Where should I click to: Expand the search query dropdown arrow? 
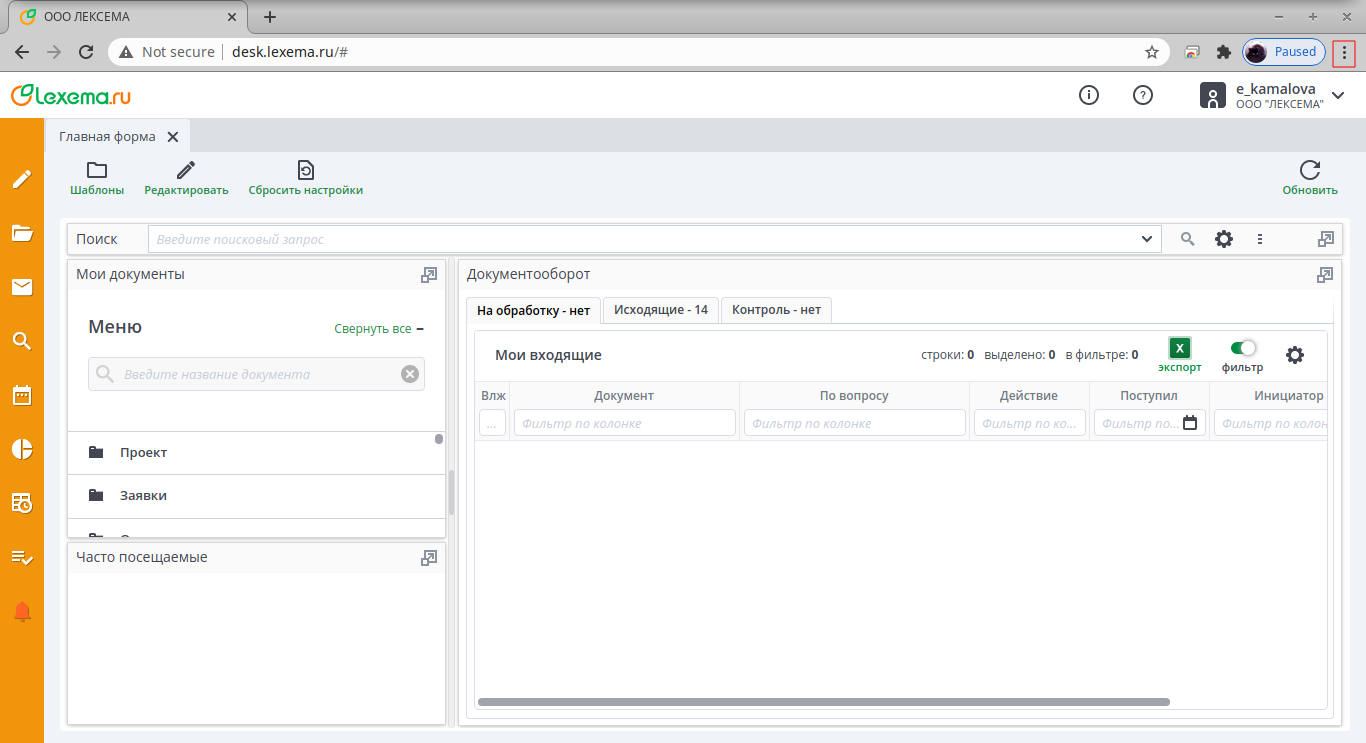point(1146,239)
